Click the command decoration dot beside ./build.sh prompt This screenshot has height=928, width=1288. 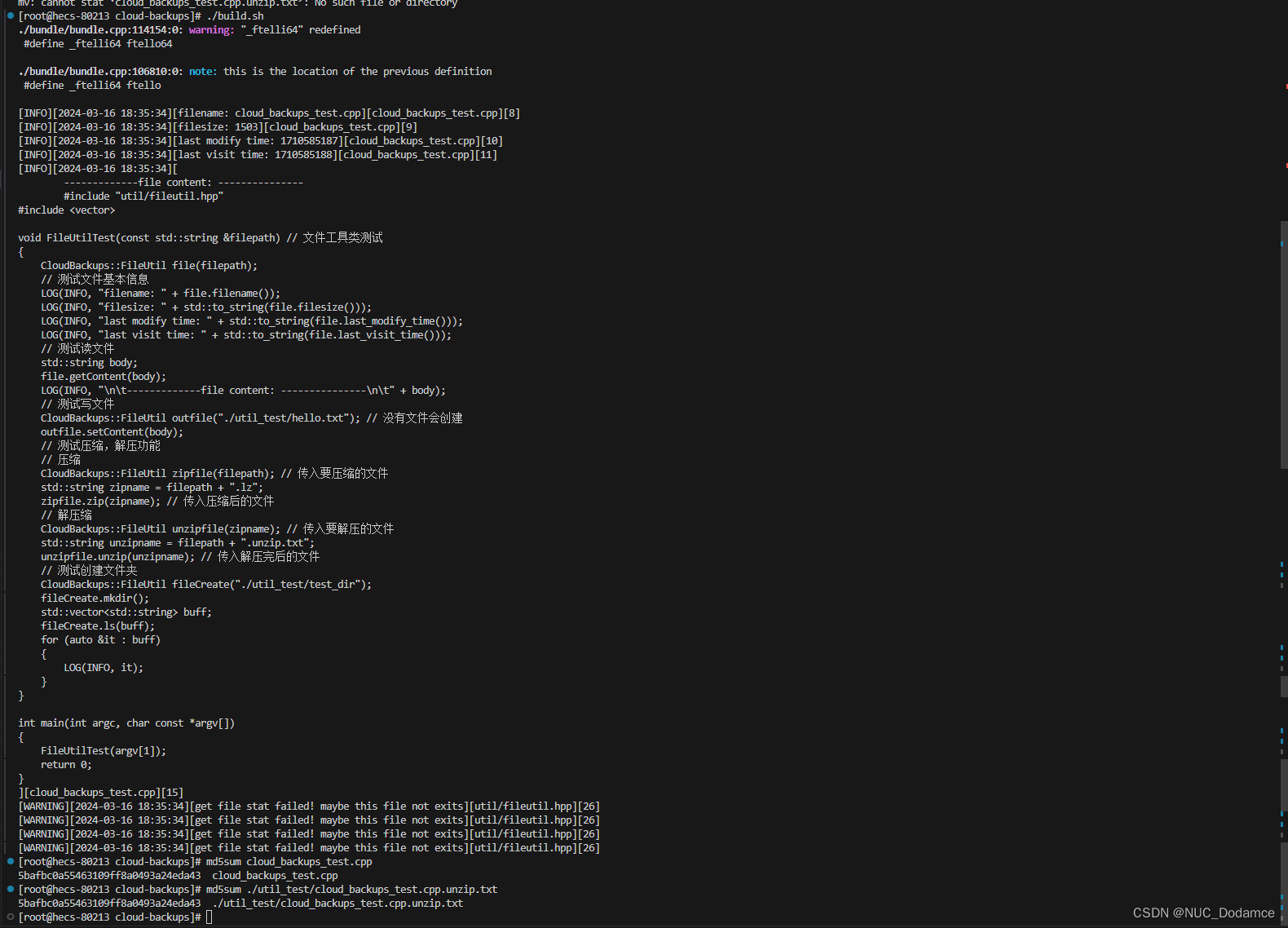(11, 15)
